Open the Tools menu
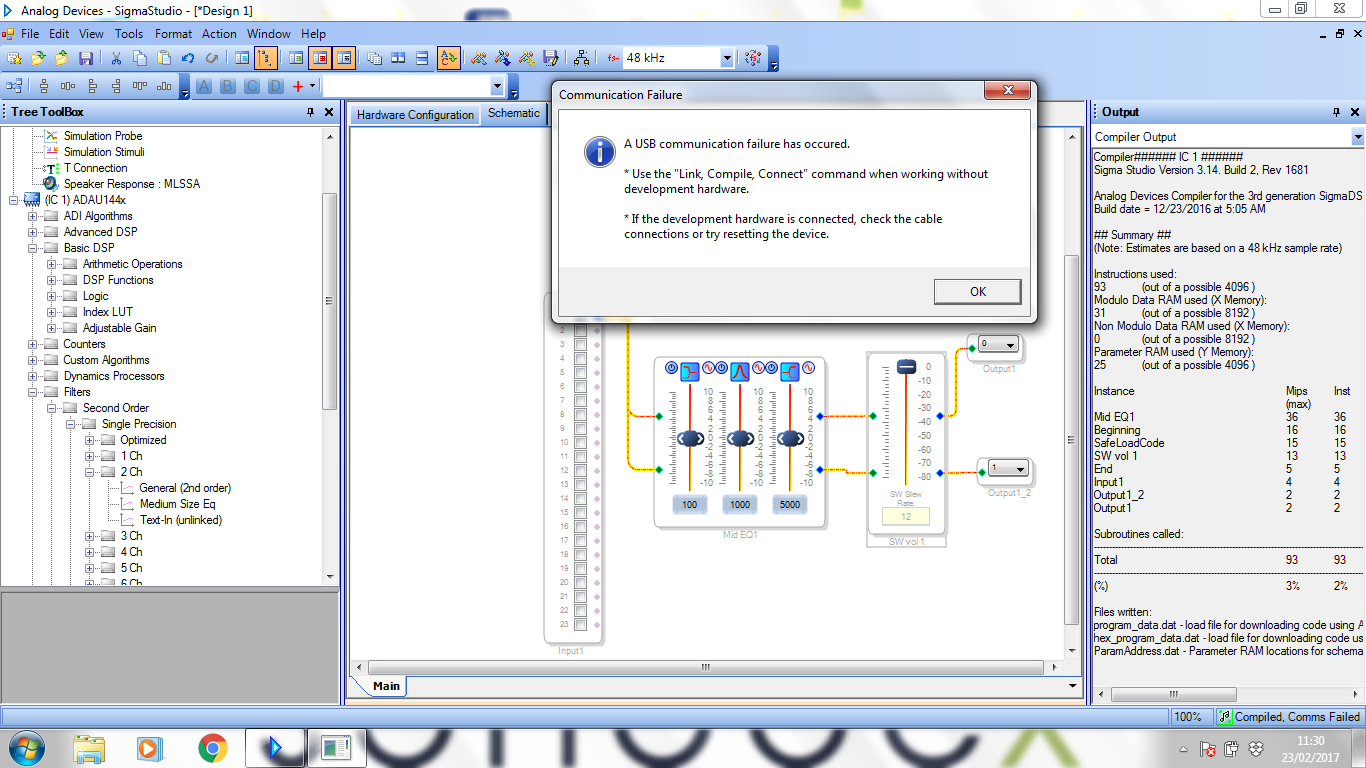The image size is (1366, 768). point(129,34)
